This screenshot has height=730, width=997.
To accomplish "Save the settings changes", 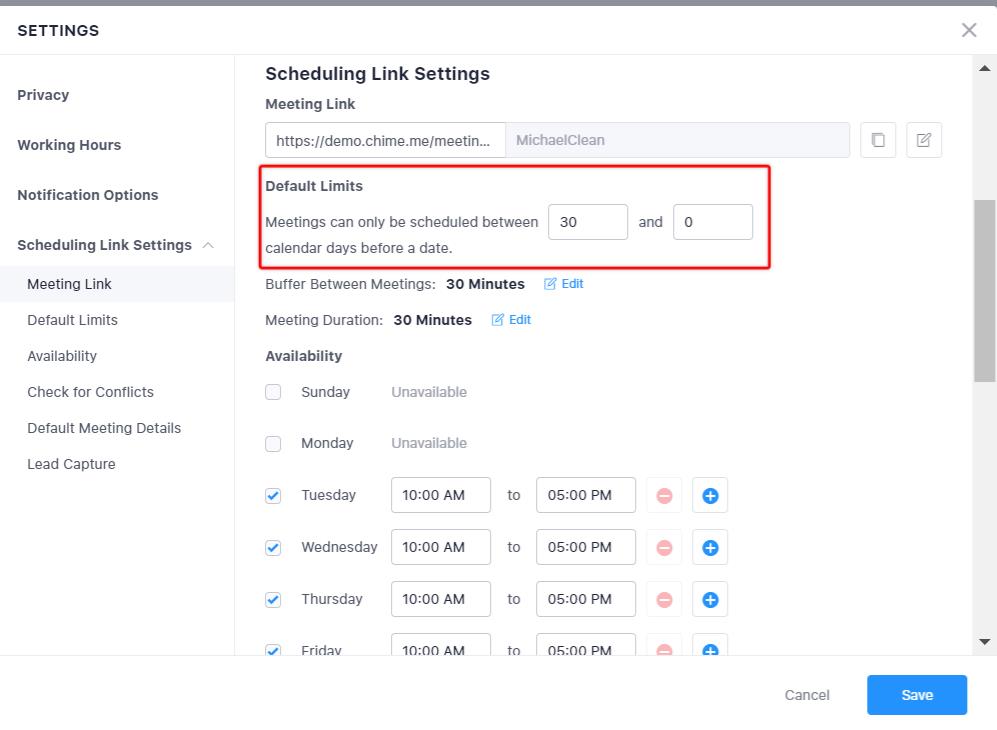I will (916, 695).
